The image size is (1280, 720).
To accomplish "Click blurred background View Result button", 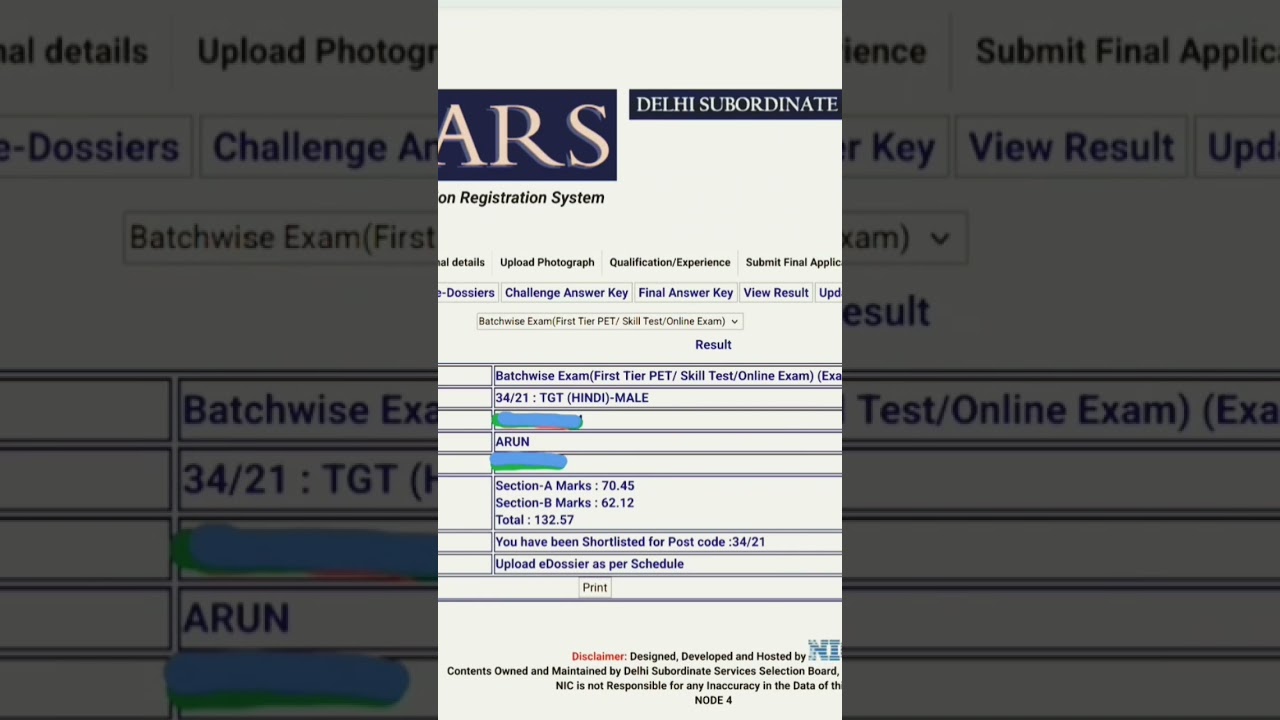I will (1071, 147).
